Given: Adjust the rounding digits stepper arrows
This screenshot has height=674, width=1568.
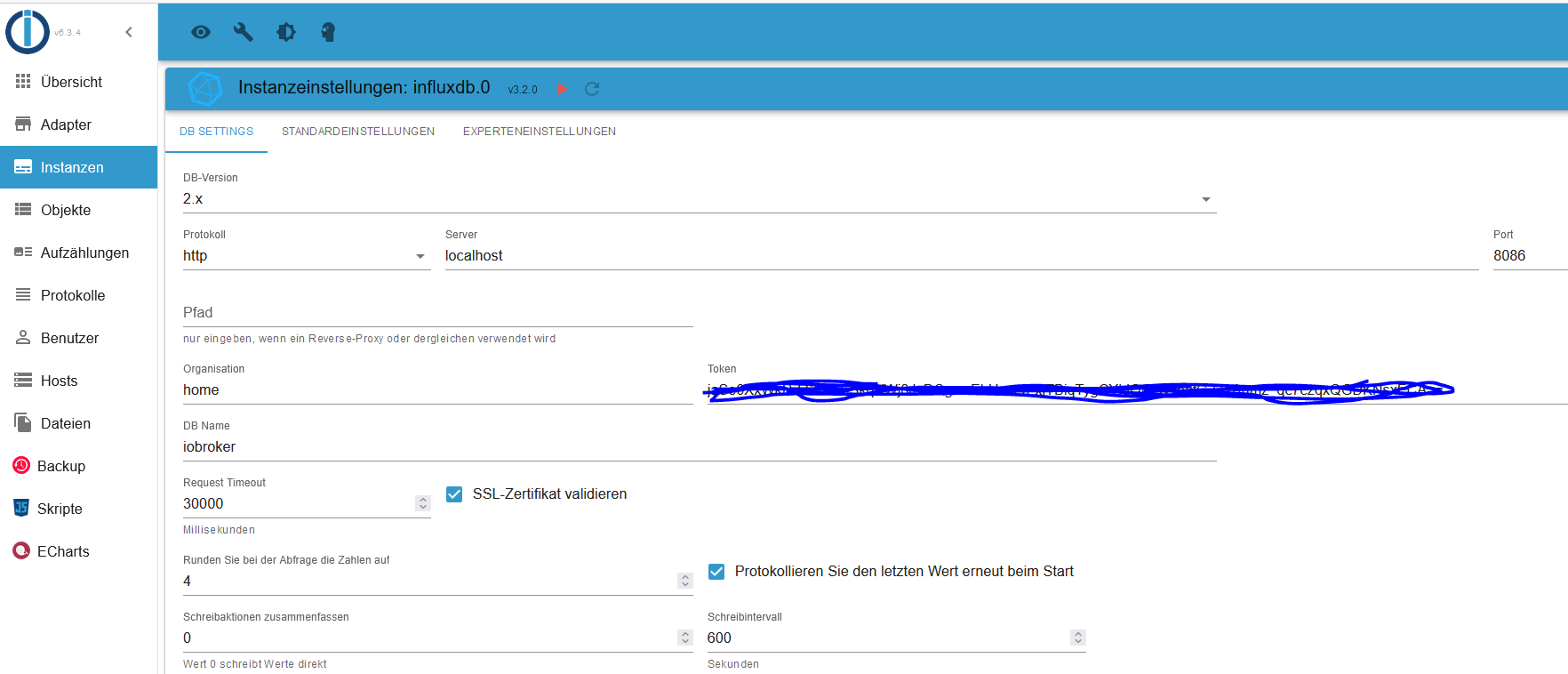Looking at the screenshot, I should click(x=685, y=581).
